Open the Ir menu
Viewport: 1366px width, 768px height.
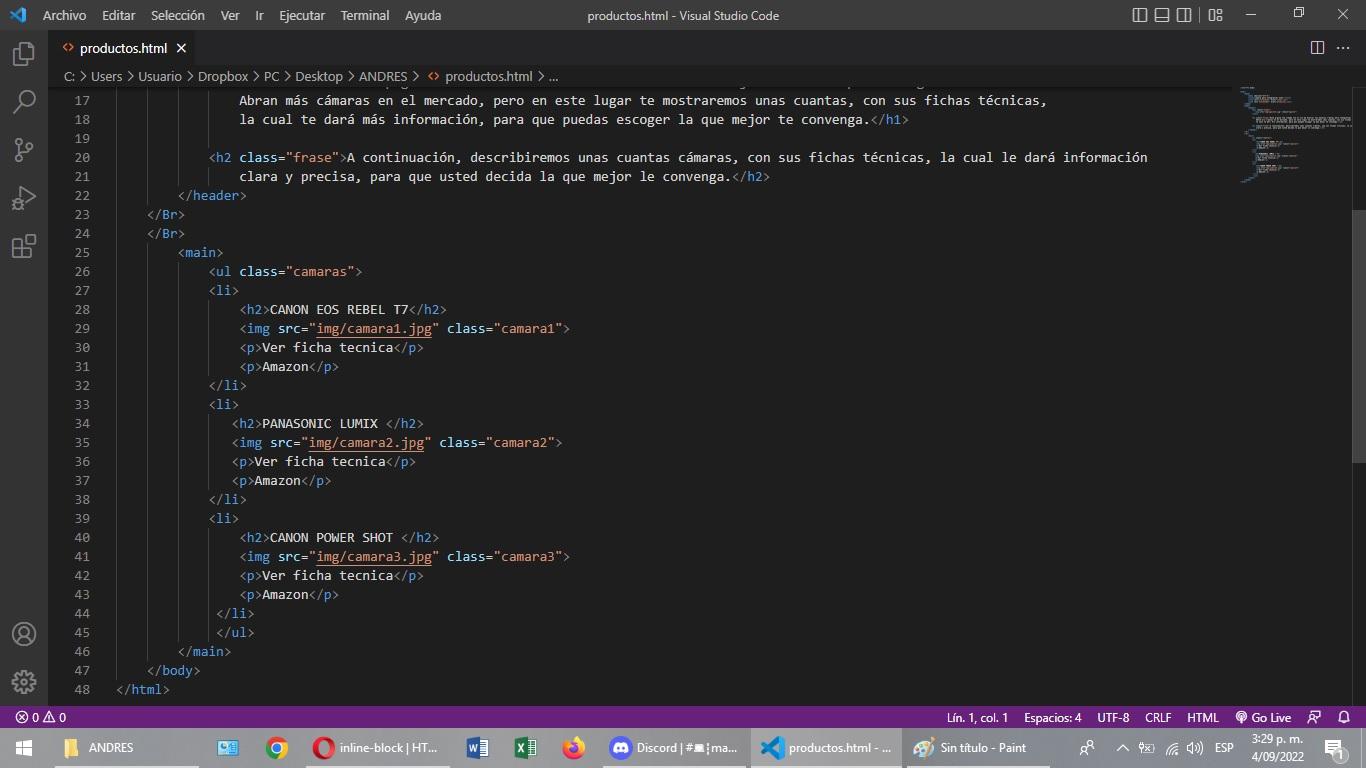(260, 15)
